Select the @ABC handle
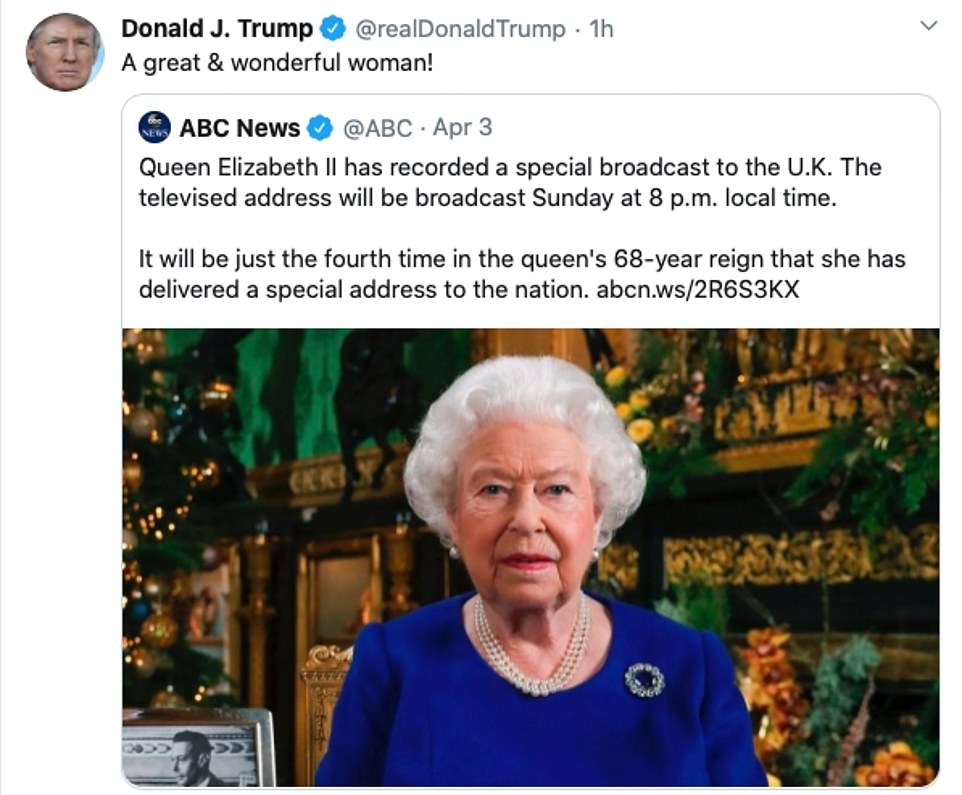 [x=377, y=128]
